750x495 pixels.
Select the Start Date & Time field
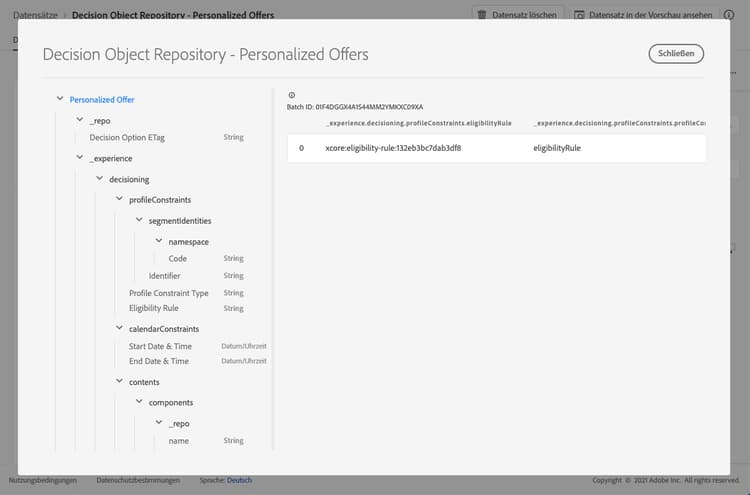(x=160, y=346)
